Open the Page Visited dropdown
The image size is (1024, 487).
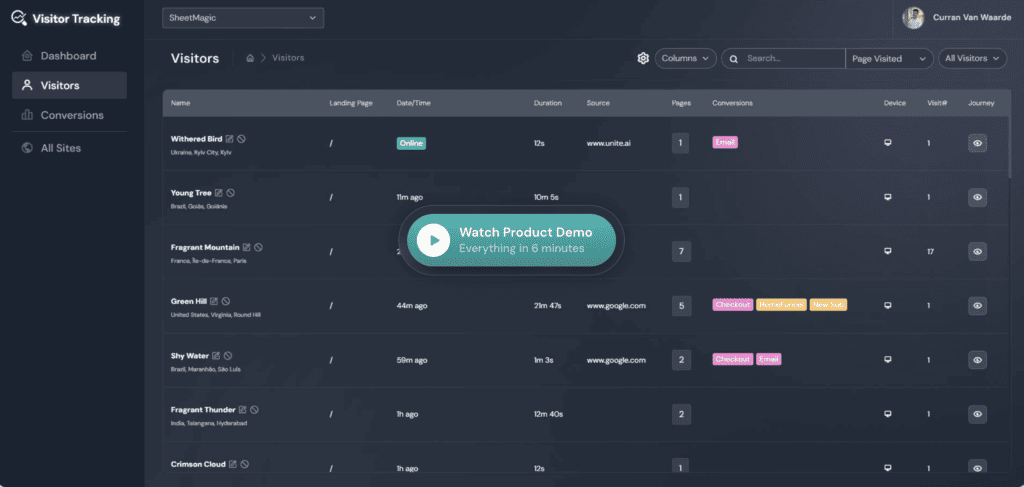coord(889,59)
